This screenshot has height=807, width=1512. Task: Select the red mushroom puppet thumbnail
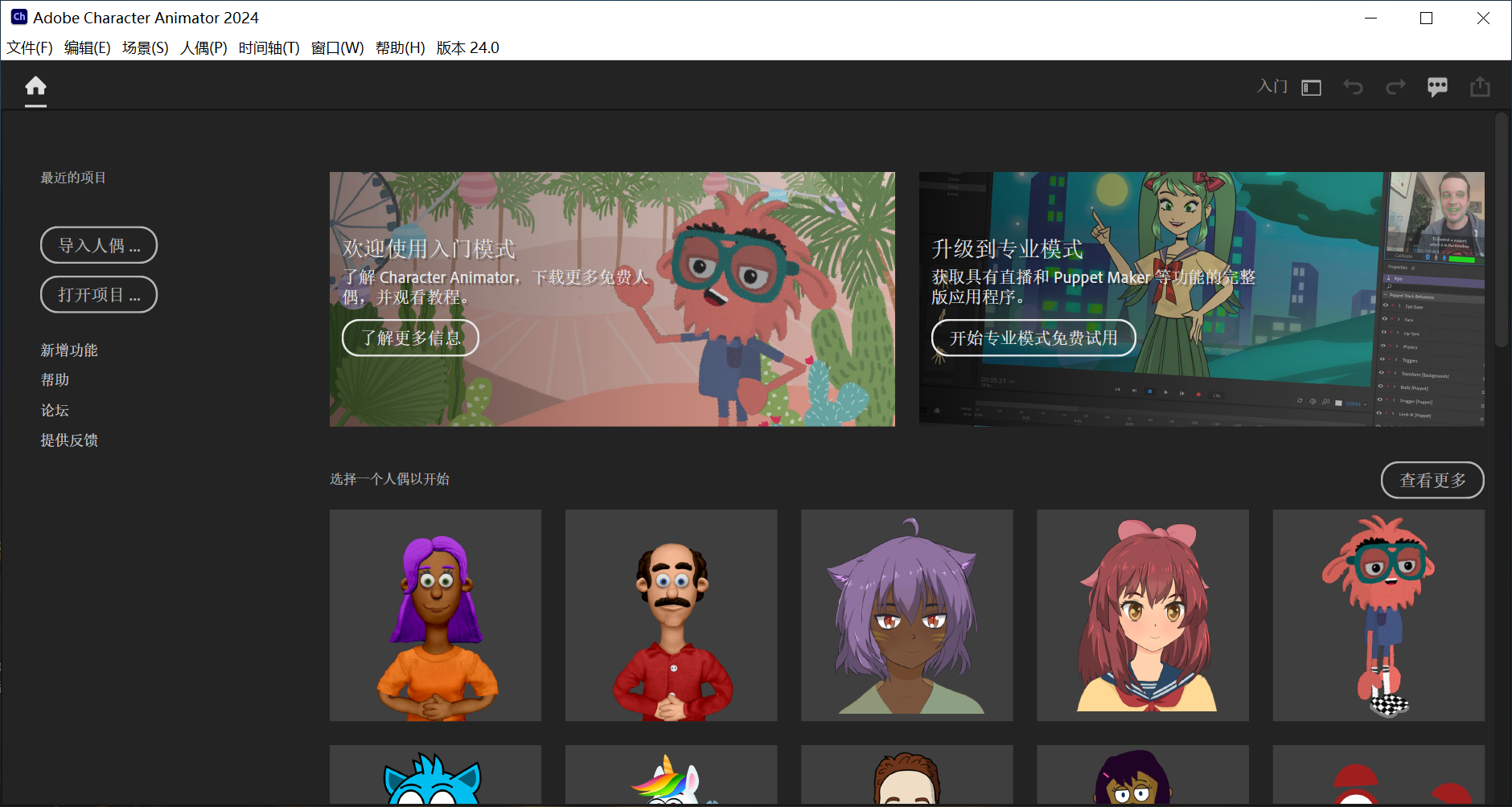[x=1378, y=775]
